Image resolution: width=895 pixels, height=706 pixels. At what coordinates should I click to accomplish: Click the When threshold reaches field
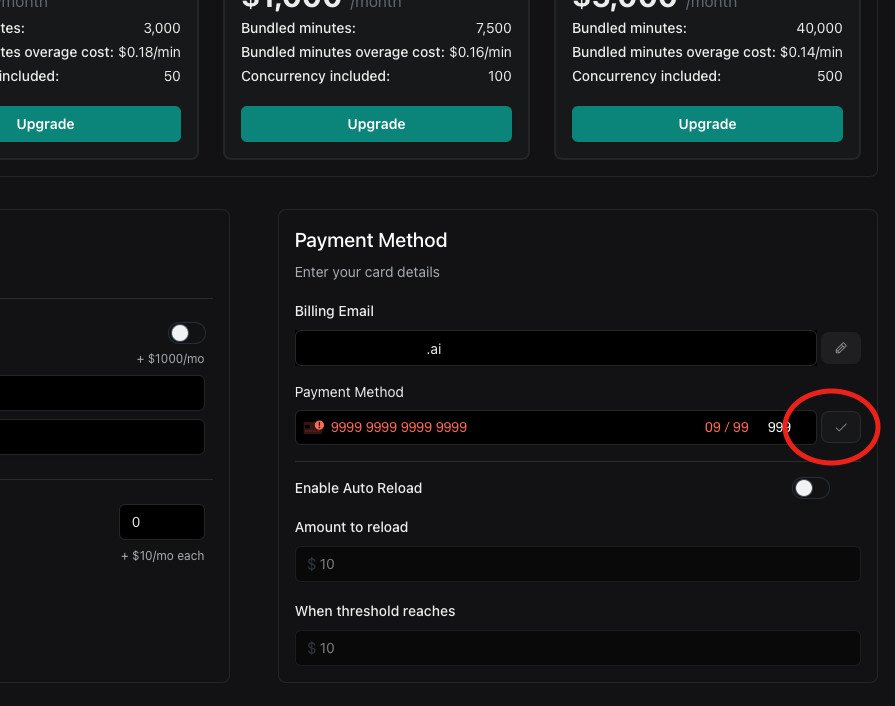(577, 648)
